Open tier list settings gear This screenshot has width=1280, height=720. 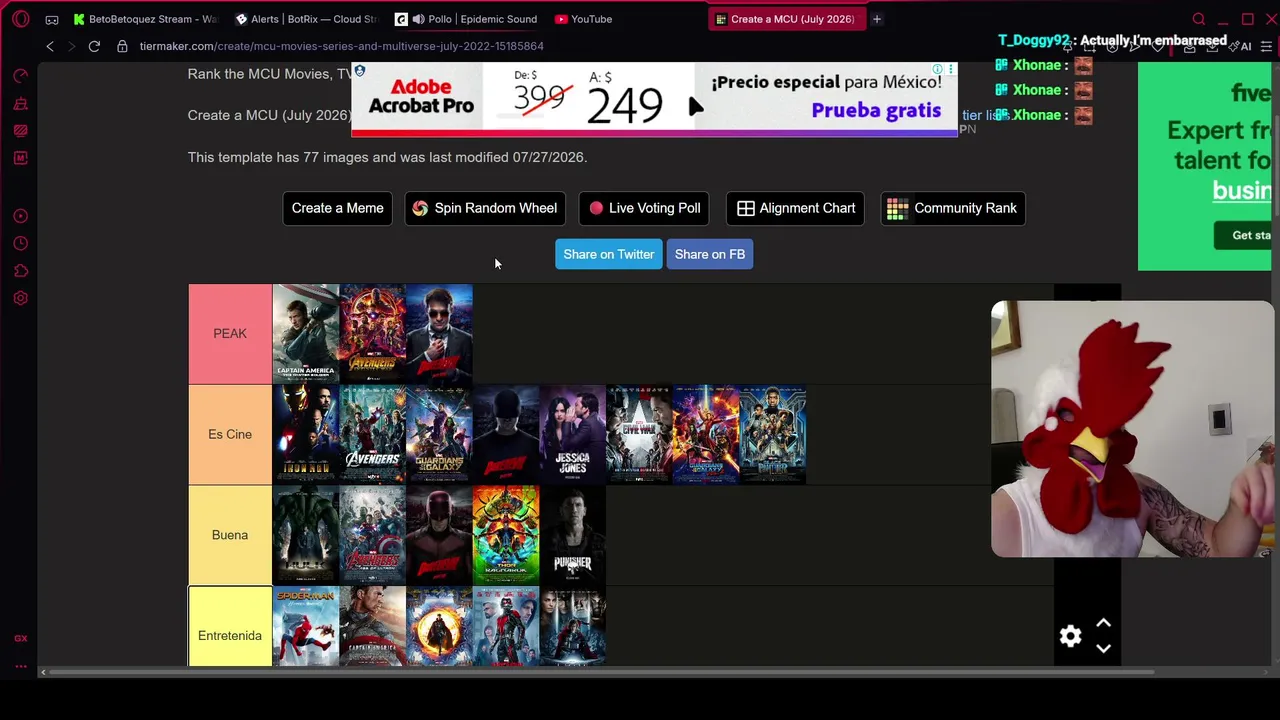tap(1071, 637)
